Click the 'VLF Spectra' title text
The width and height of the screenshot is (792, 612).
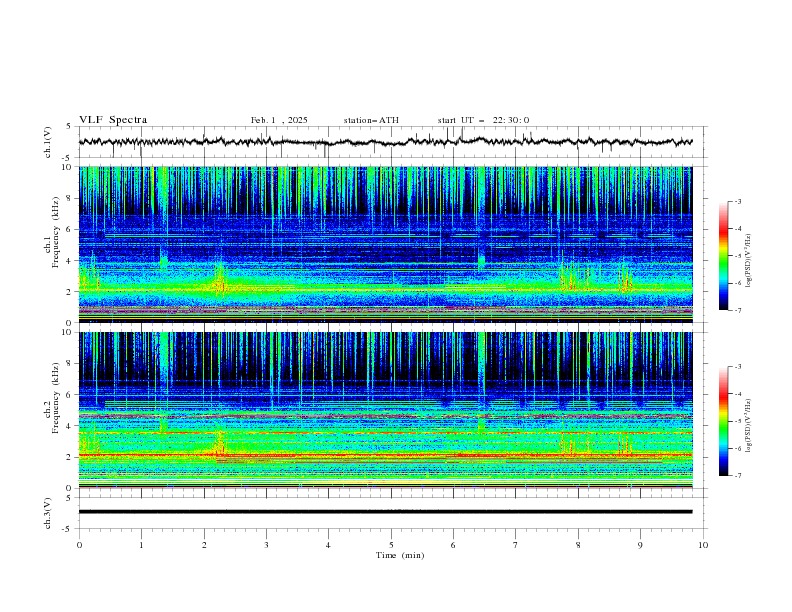tap(113, 120)
